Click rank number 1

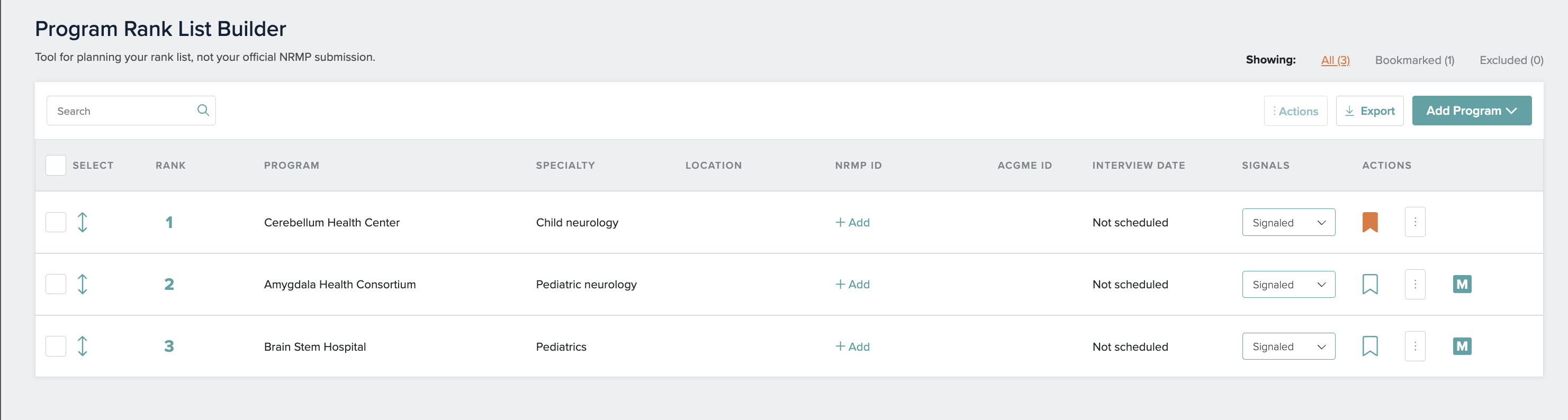click(x=169, y=223)
